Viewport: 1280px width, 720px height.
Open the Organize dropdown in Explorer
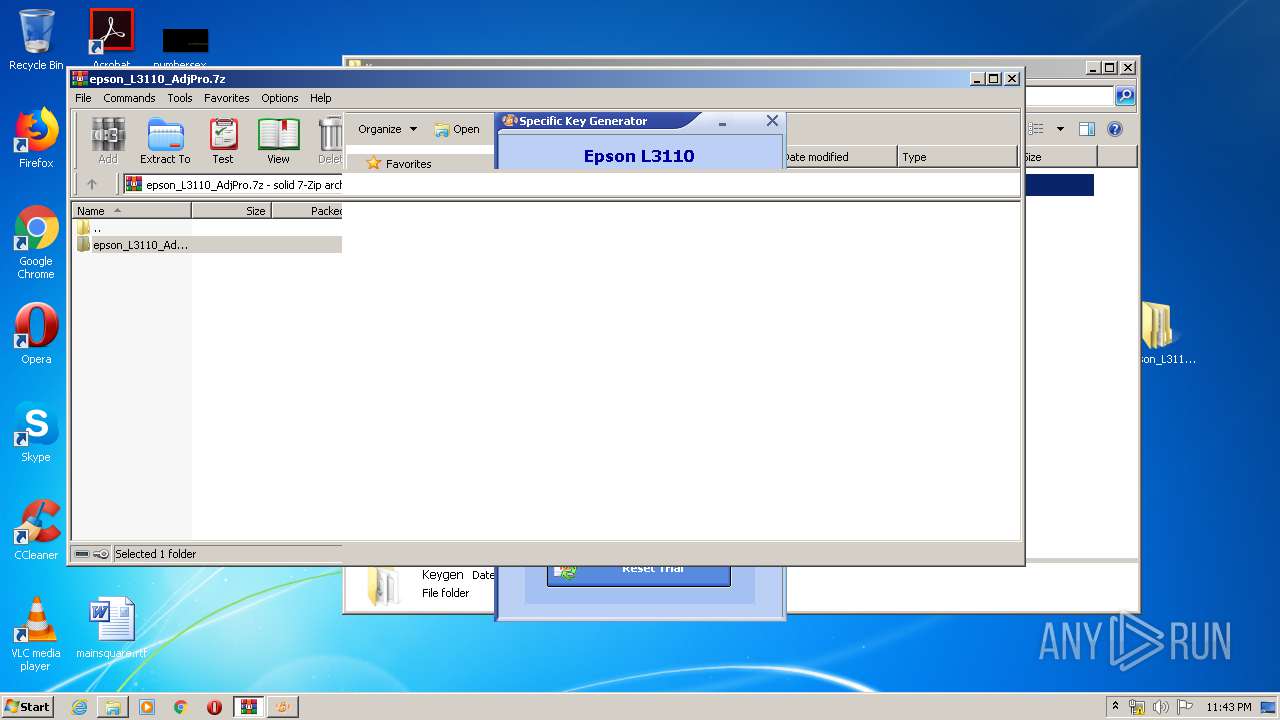[387, 129]
